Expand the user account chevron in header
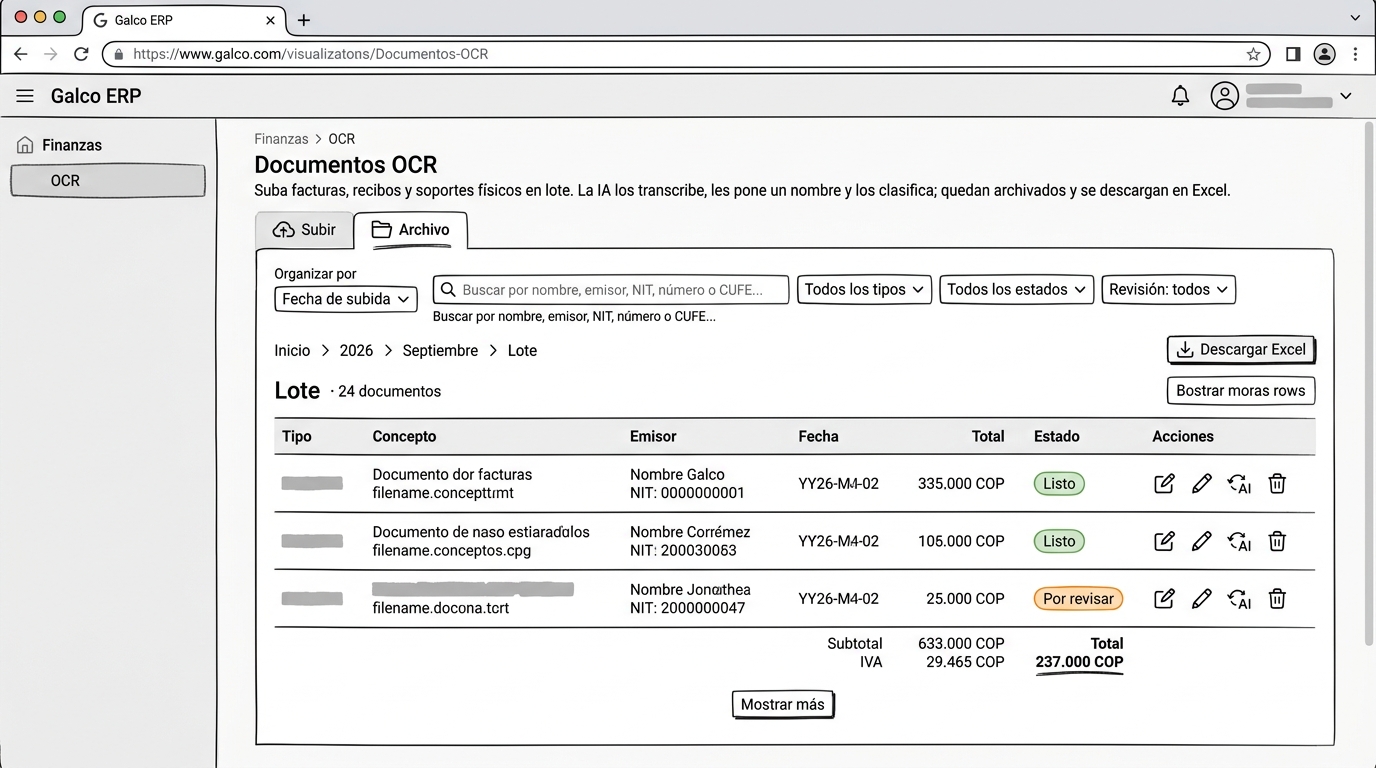Image resolution: width=1376 pixels, height=768 pixels. coord(1346,96)
